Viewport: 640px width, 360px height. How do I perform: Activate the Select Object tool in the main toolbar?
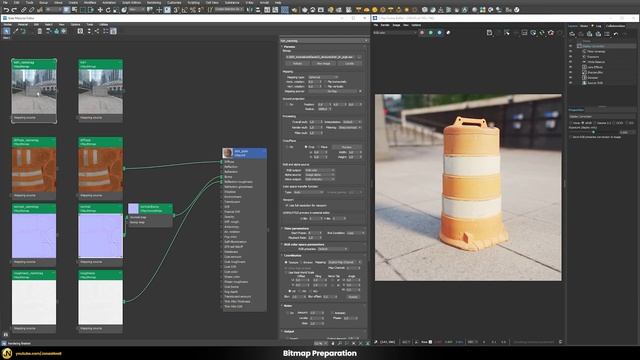point(67,10)
